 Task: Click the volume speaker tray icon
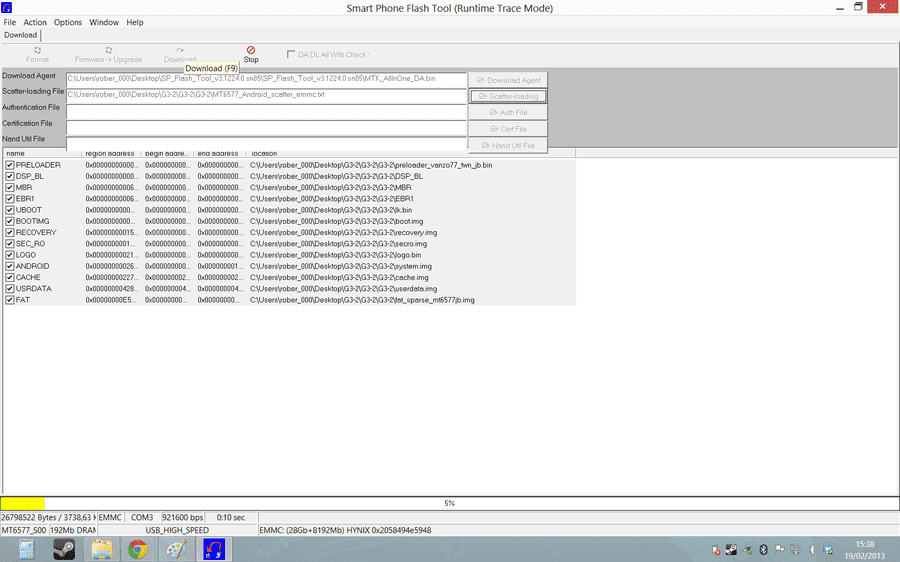click(812, 550)
